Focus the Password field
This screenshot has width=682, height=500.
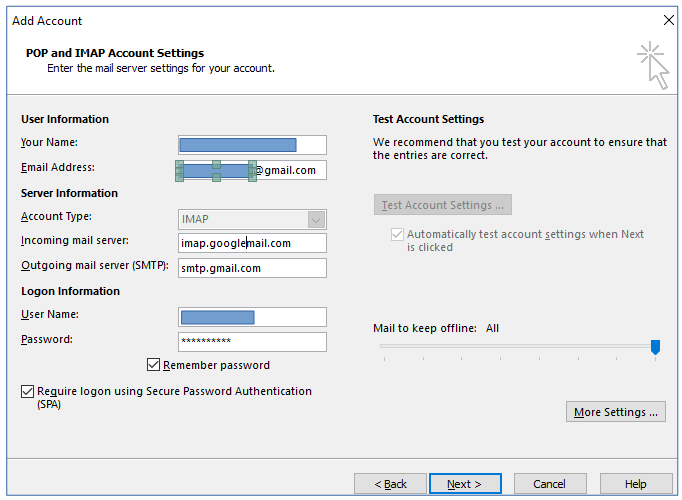pos(252,341)
